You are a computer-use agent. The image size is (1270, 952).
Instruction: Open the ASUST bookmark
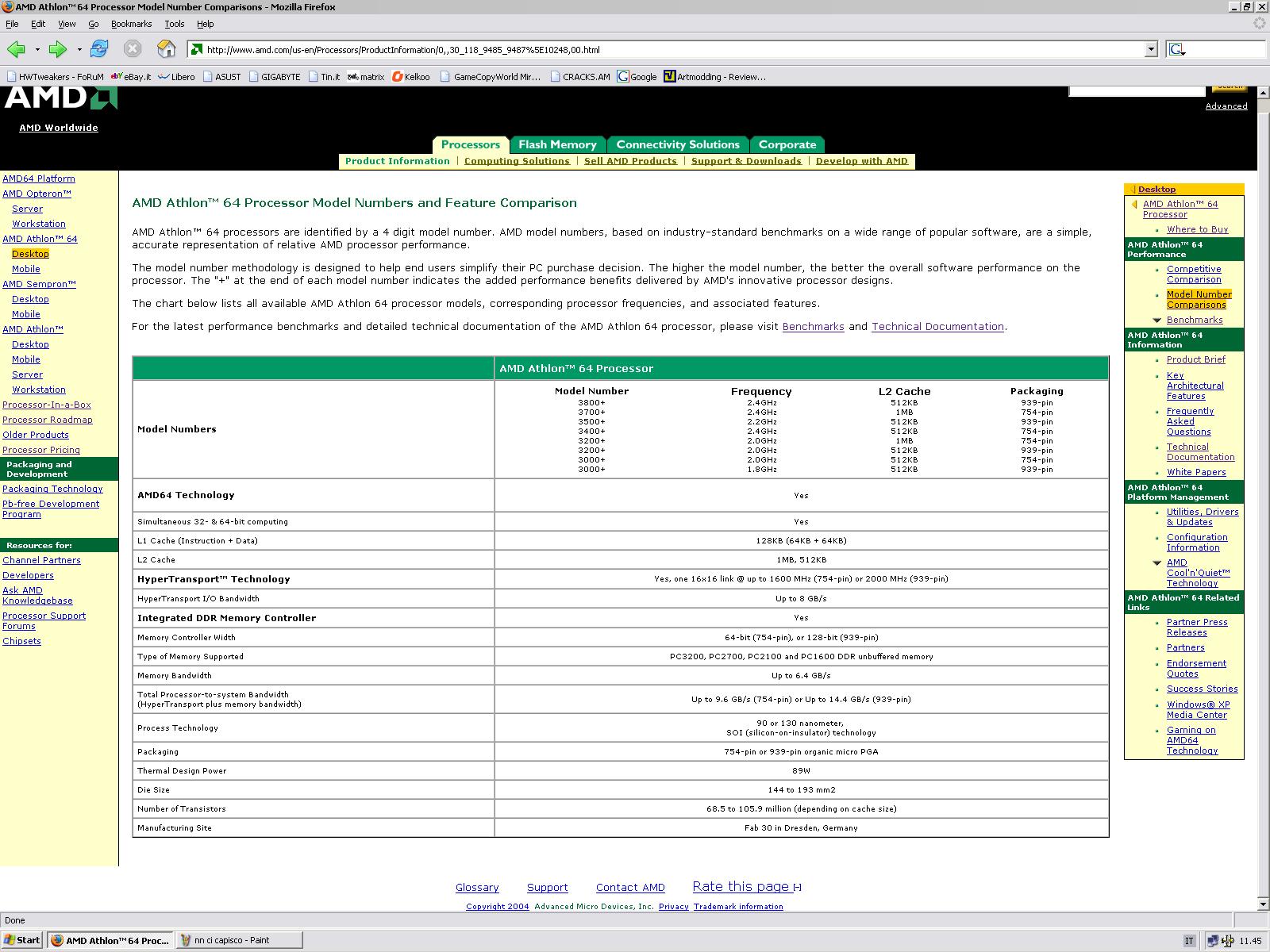[x=222, y=77]
